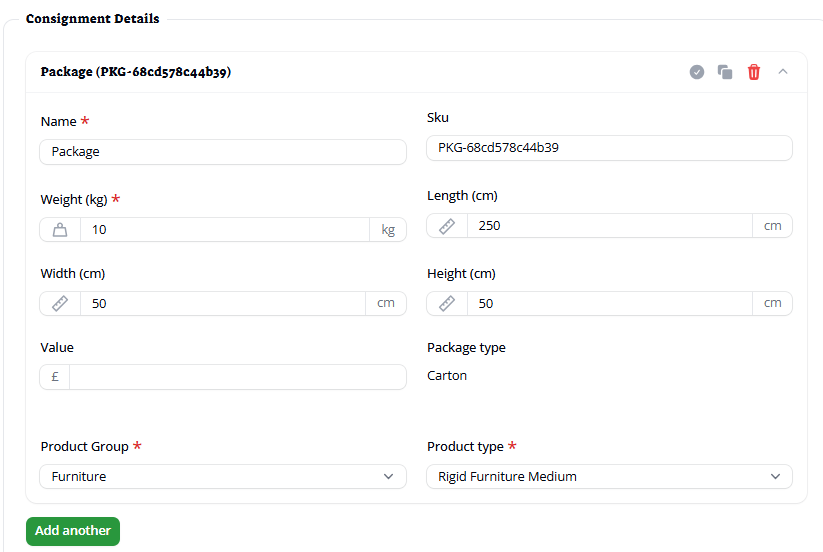The width and height of the screenshot is (823, 552).
Task: Select the Length value field
Action: [609, 226]
